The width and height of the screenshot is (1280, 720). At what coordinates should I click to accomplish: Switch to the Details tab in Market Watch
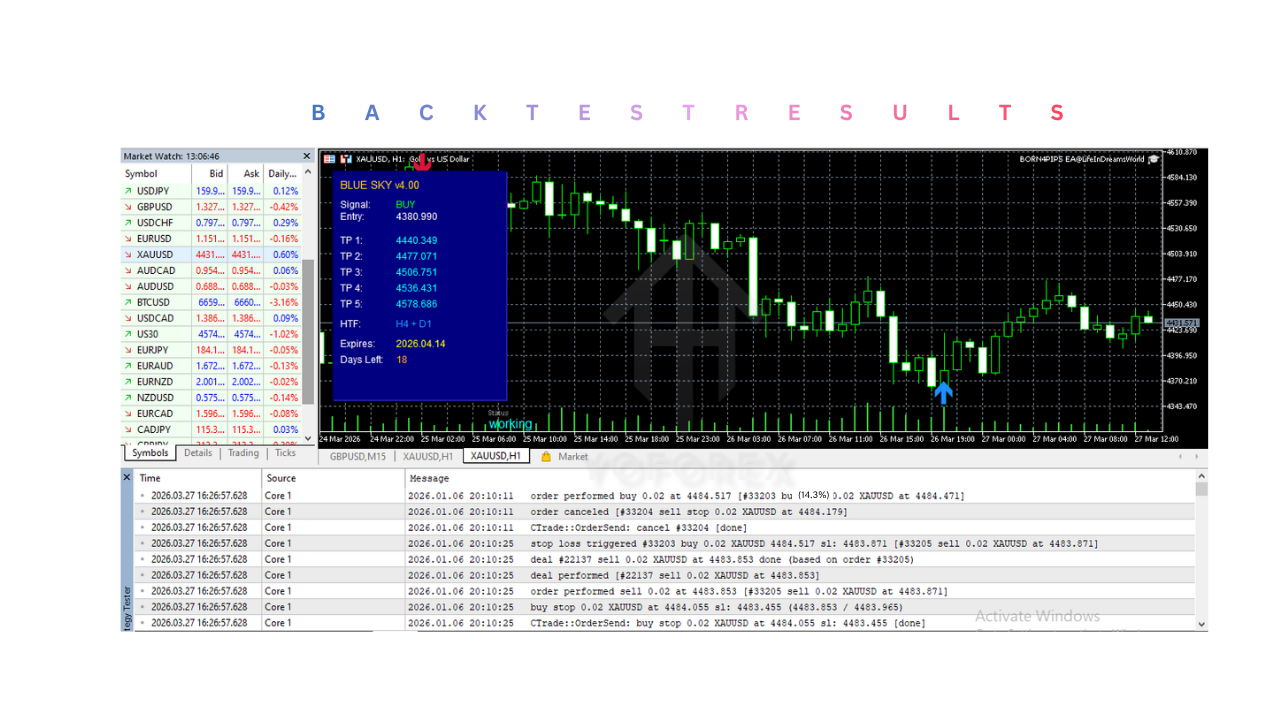197,453
